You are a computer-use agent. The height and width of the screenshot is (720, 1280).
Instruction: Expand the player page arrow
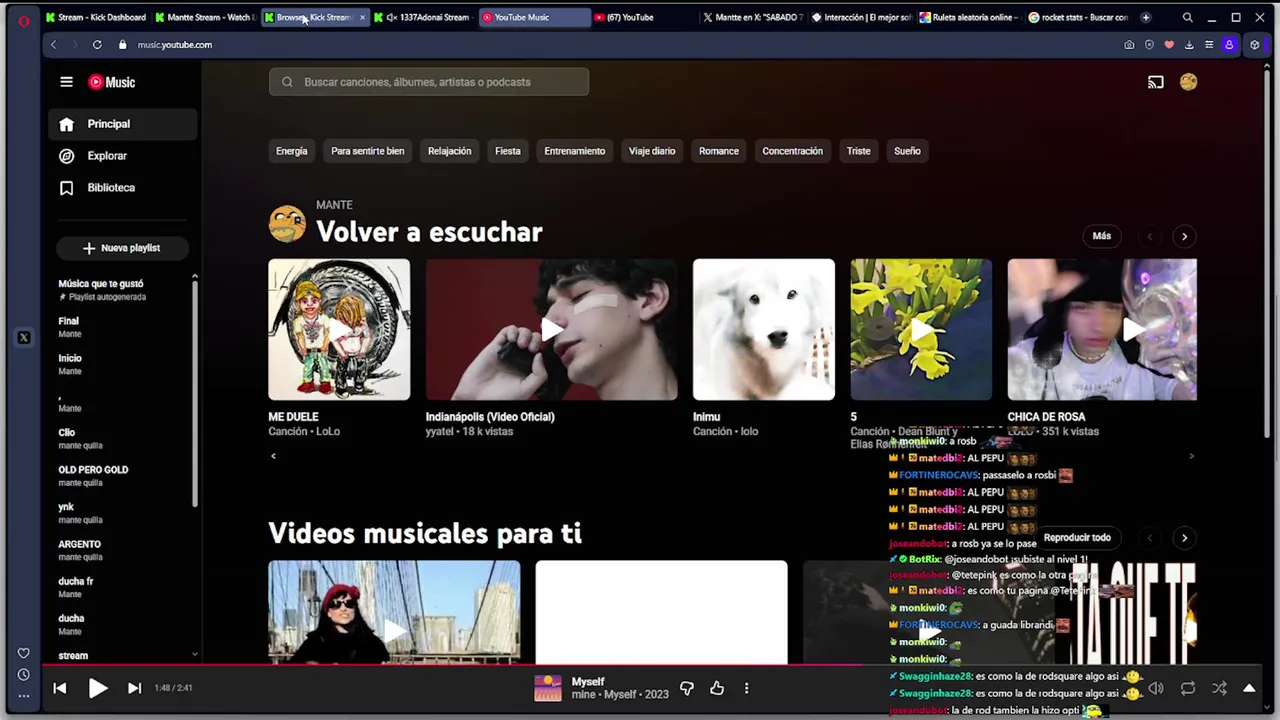pos(1249,688)
